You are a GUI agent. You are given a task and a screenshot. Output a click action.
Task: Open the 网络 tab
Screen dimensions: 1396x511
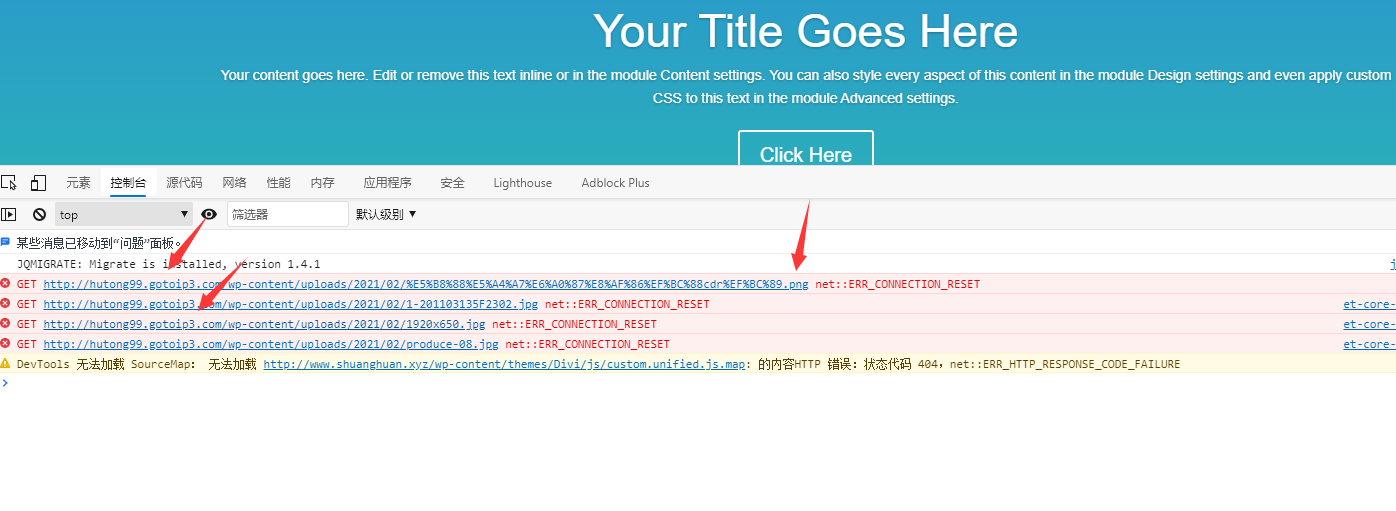pyautogui.click(x=234, y=183)
